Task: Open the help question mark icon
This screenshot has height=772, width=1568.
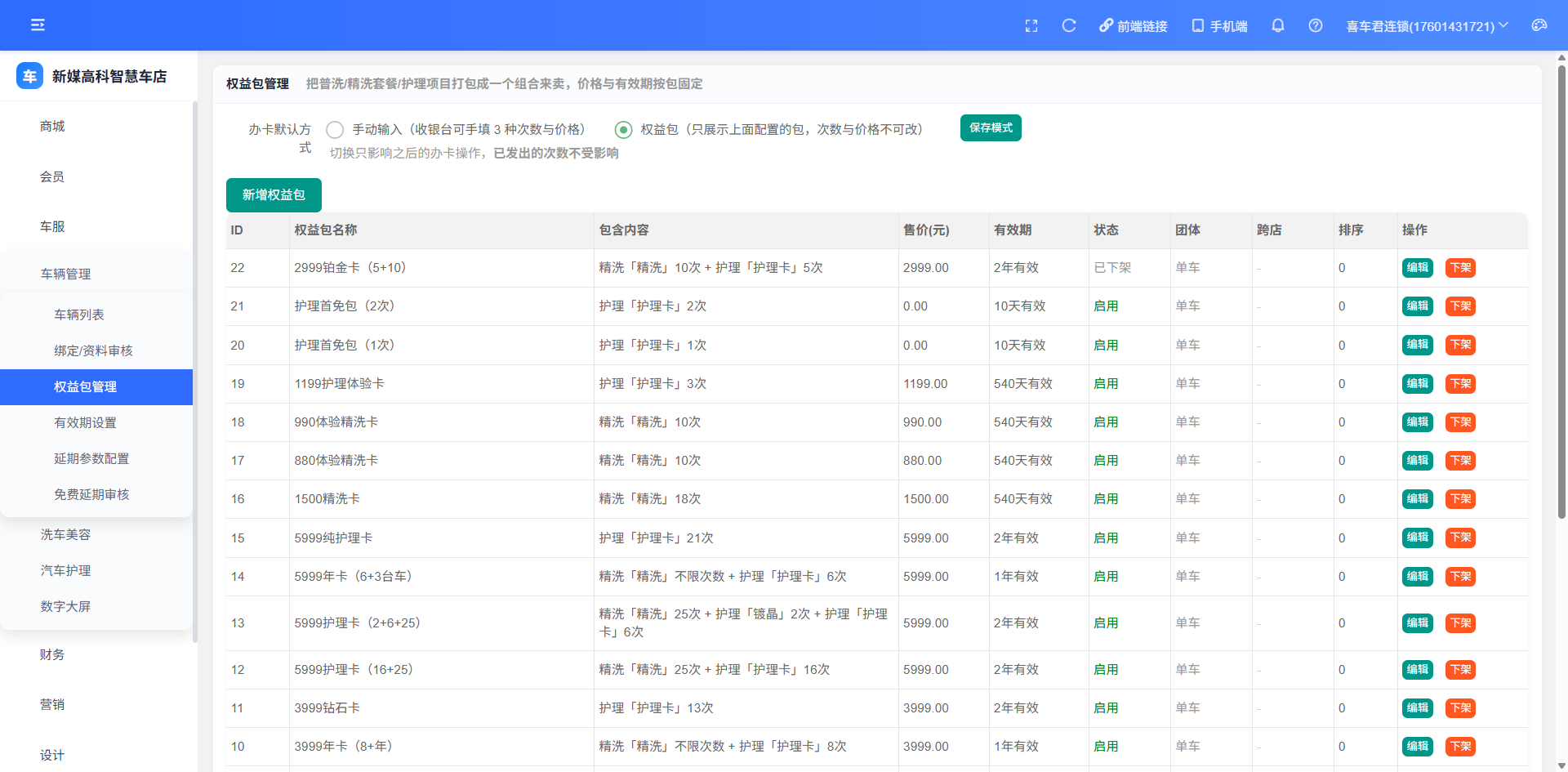Action: click(1316, 26)
